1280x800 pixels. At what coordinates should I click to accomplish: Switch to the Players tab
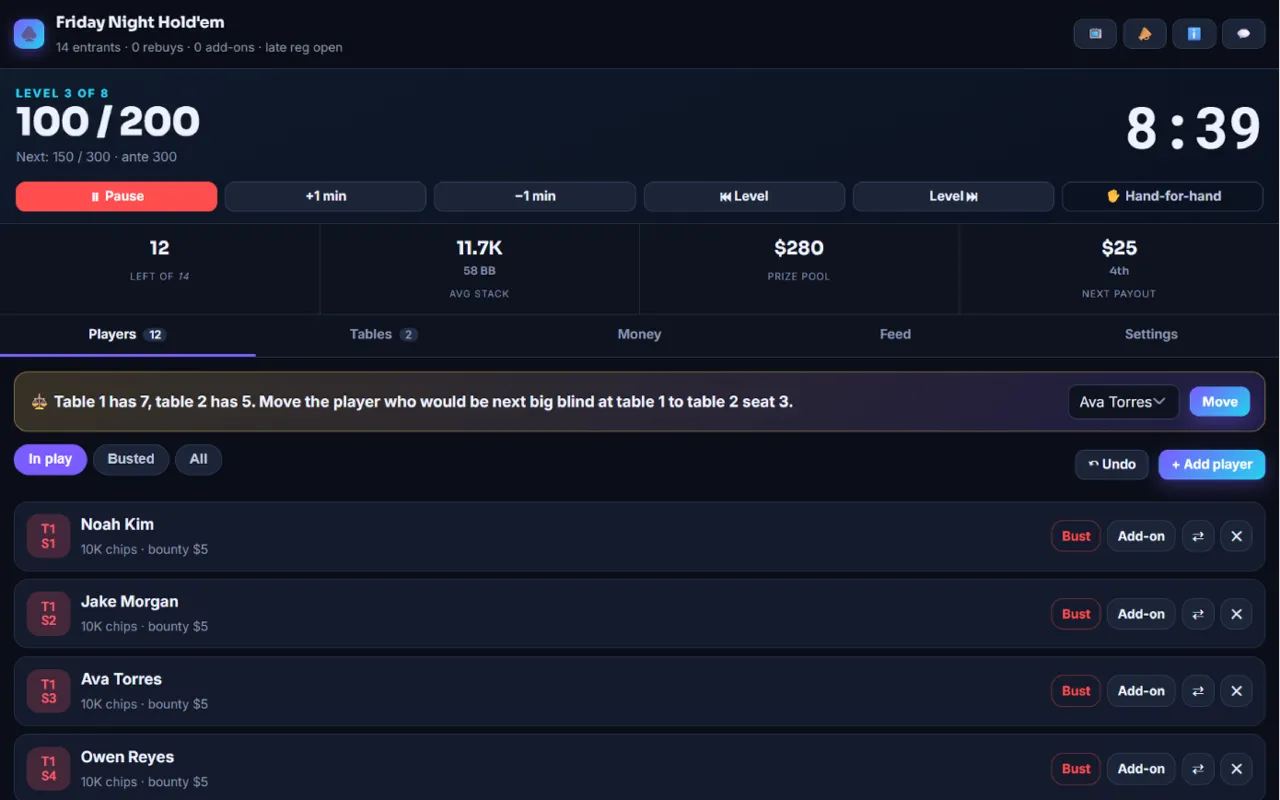coord(128,335)
